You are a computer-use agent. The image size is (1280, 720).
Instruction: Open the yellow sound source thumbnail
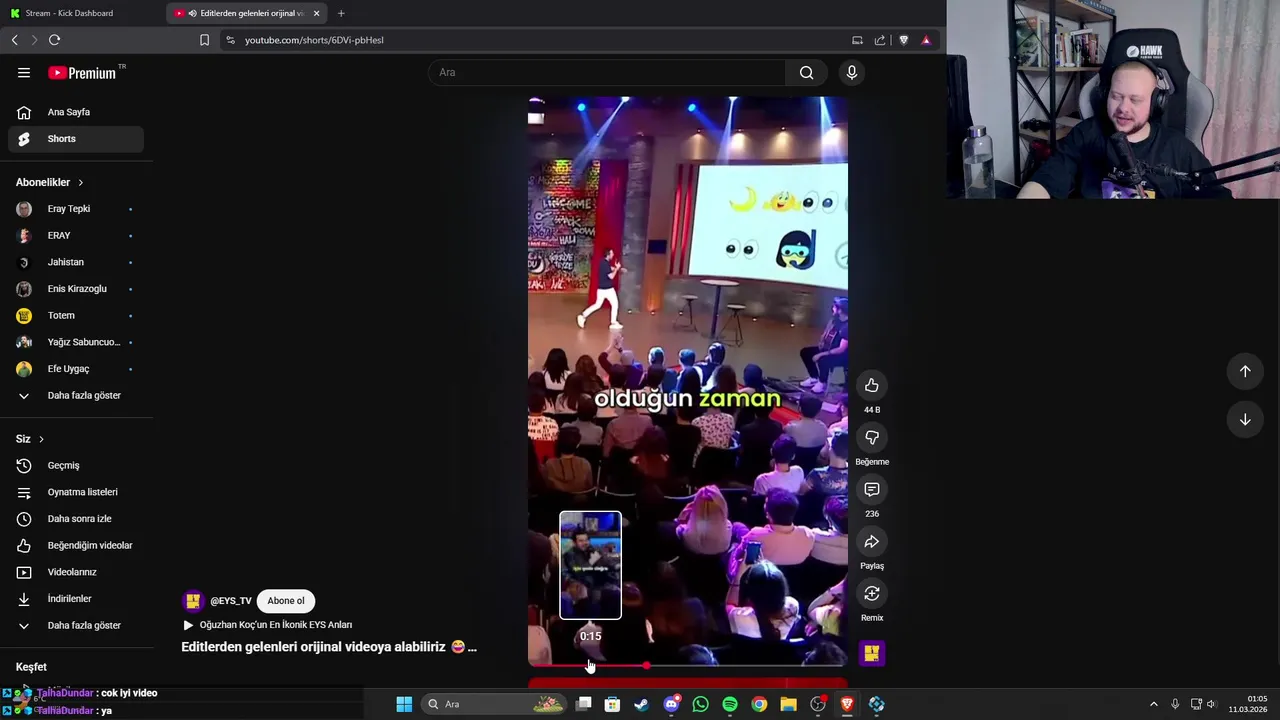(x=872, y=654)
